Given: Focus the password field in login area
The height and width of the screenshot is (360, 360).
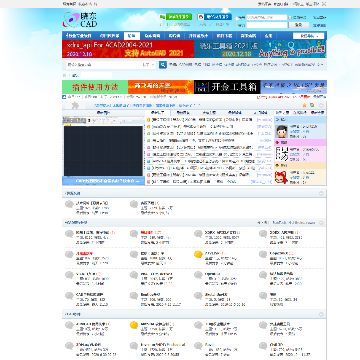Looking at the screenshot, I should [x=267, y=25].
